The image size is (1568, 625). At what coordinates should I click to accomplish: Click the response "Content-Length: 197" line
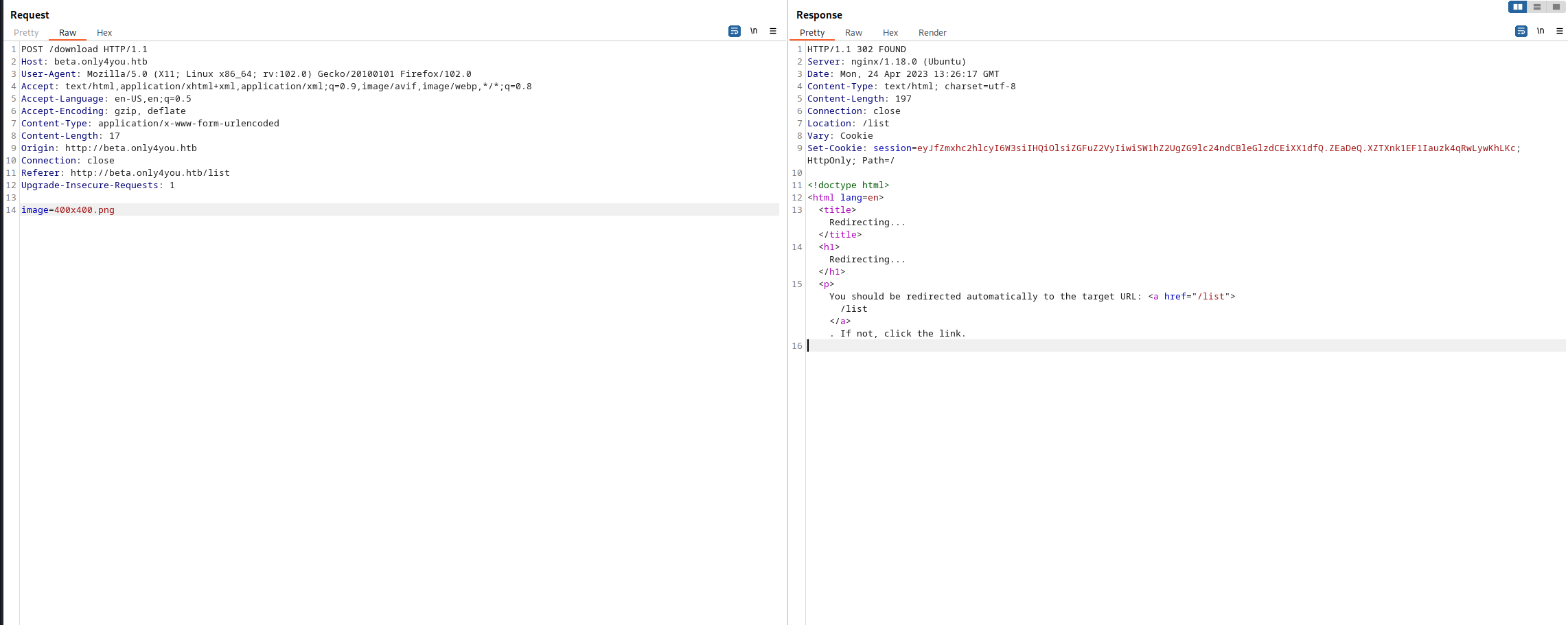(x=860, y=99)
